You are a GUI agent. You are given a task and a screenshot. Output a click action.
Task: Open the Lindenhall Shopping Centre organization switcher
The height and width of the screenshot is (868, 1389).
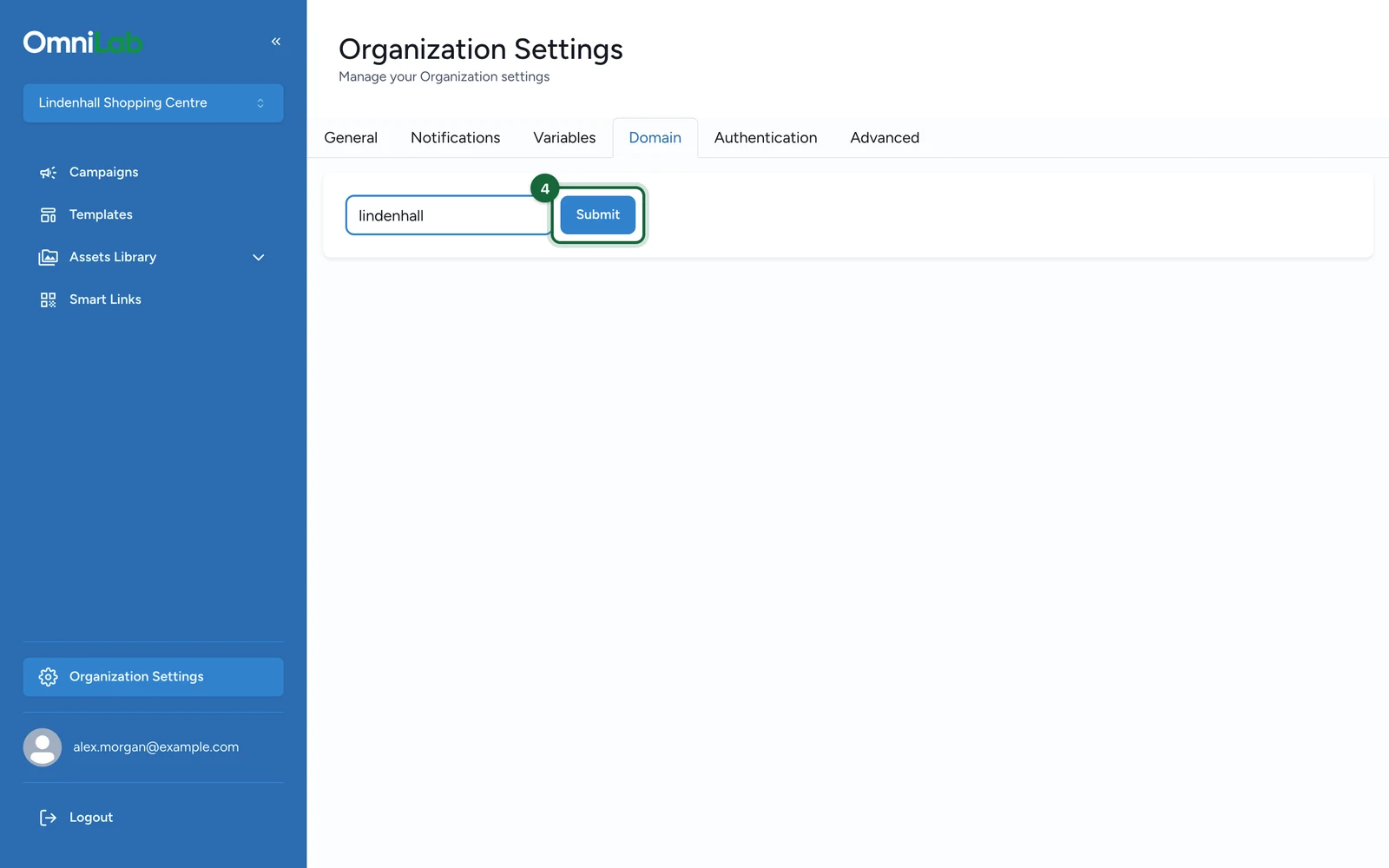point(153,103)
